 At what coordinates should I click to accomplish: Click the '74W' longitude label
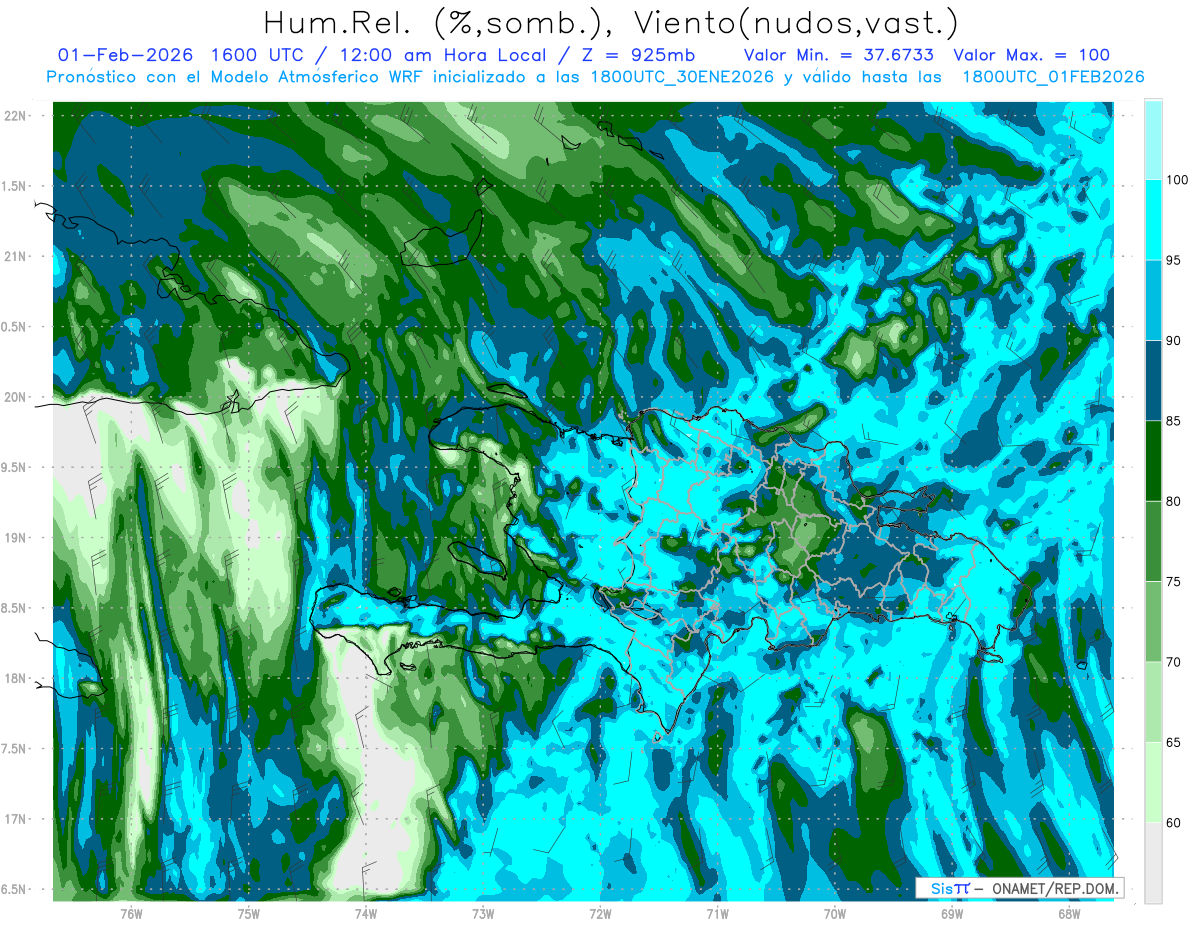(x=366, y=913)
